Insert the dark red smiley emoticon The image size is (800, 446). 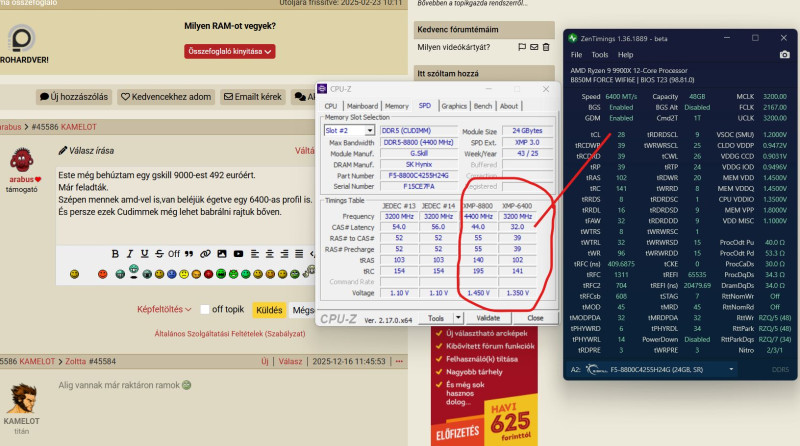pos(208,274)
